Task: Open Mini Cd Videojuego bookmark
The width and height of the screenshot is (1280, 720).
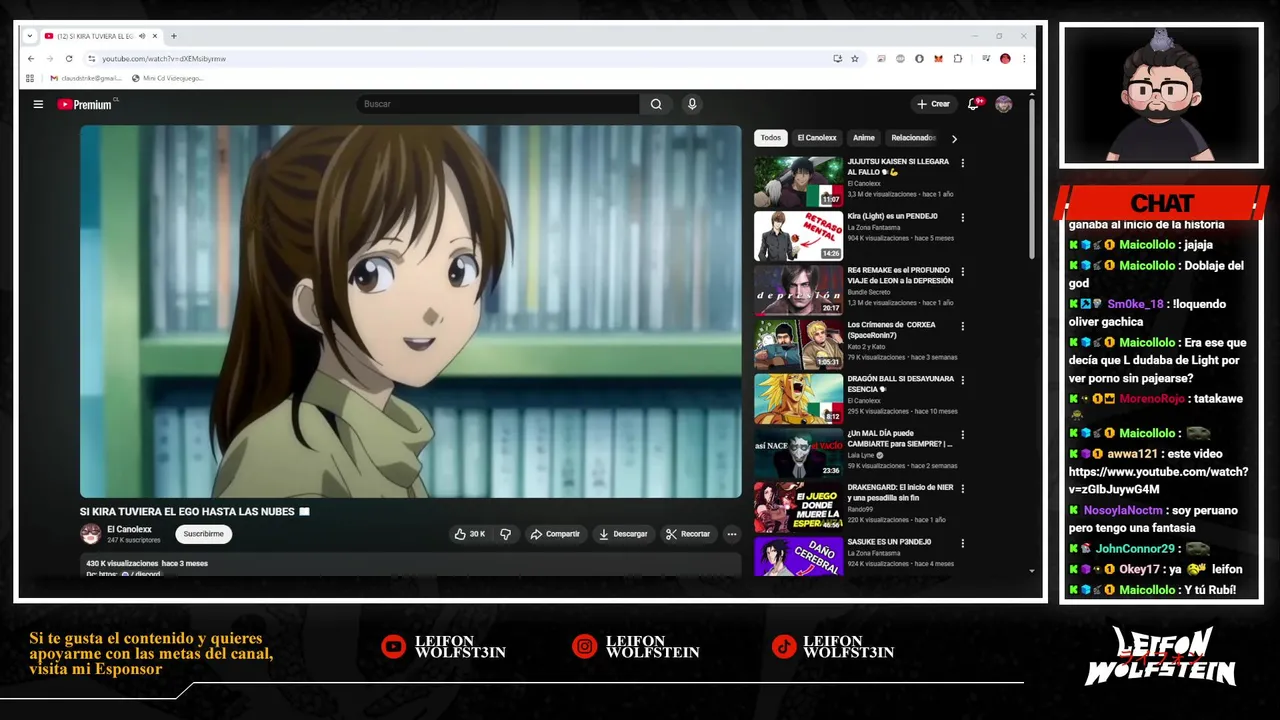Action: pyautogui.click(x=168, y=78)
